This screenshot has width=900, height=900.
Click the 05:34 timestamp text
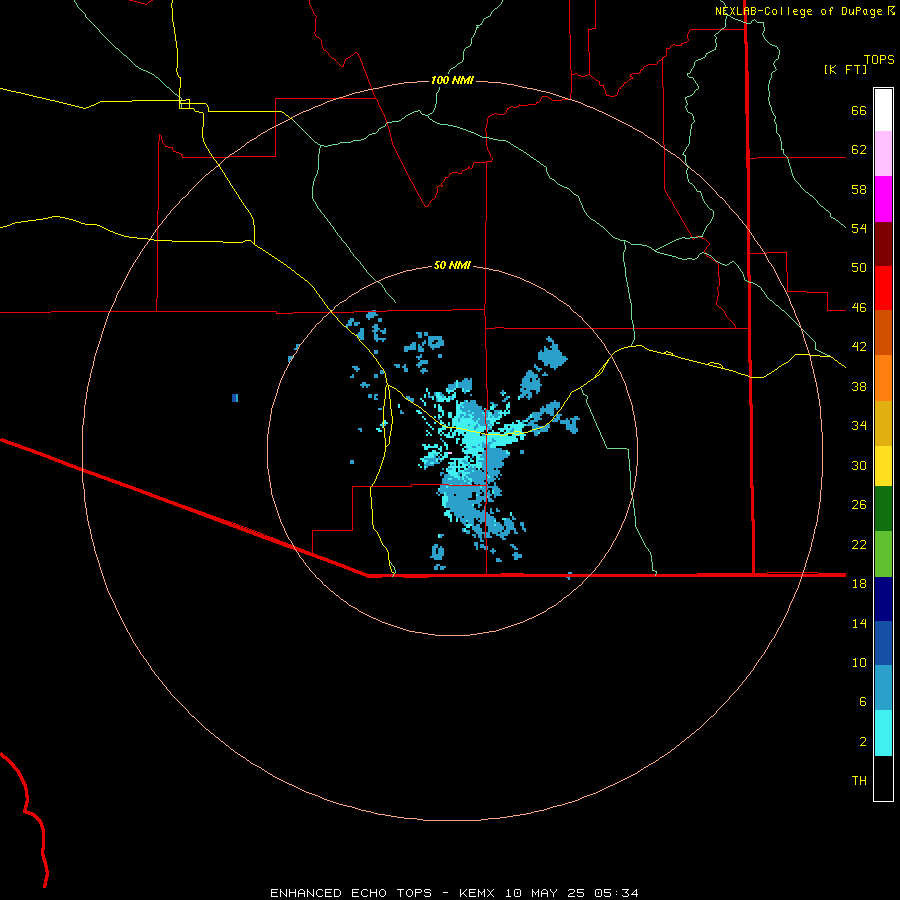[x=615, y=893]
